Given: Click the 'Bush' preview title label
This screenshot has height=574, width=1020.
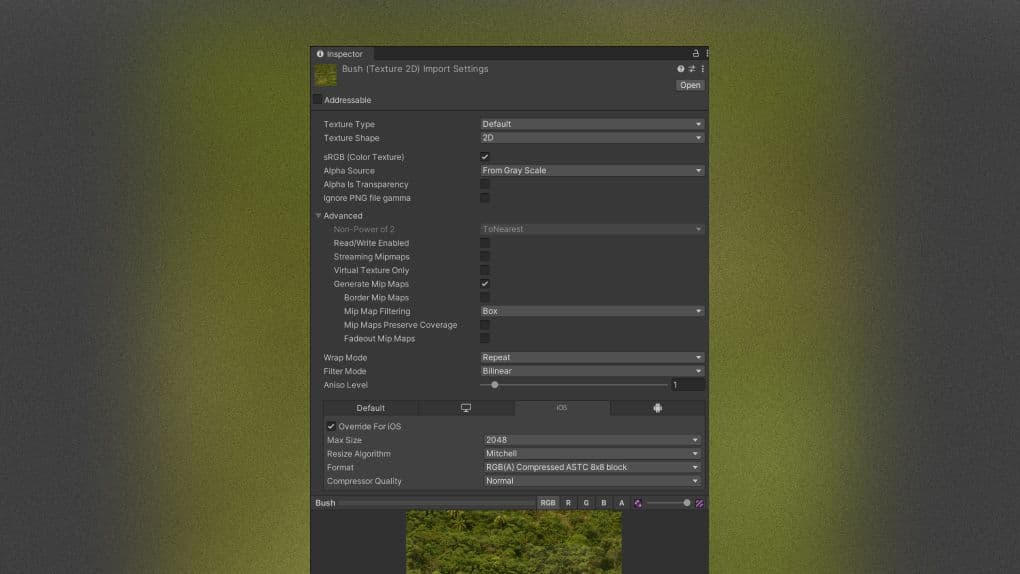Looking at the screenshot, I should click(325, 503).
